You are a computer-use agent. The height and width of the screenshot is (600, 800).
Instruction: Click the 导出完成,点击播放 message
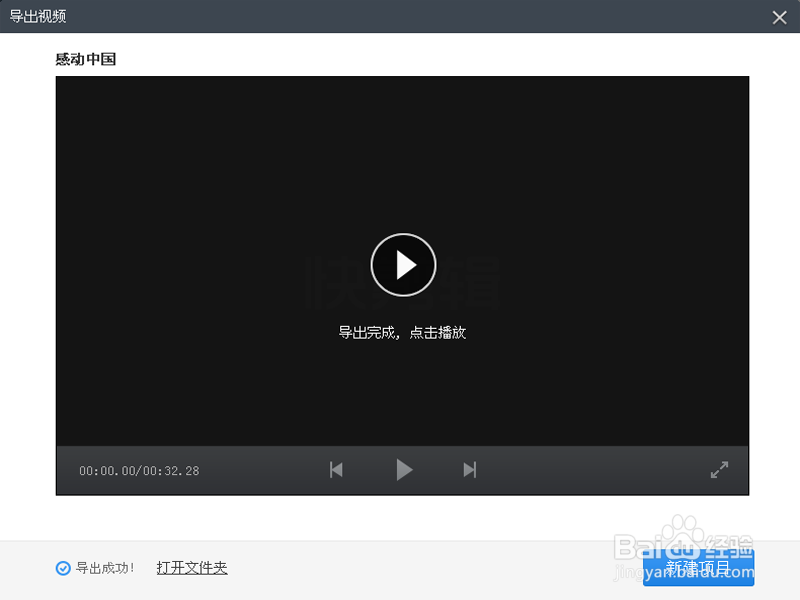coord(402,333)
